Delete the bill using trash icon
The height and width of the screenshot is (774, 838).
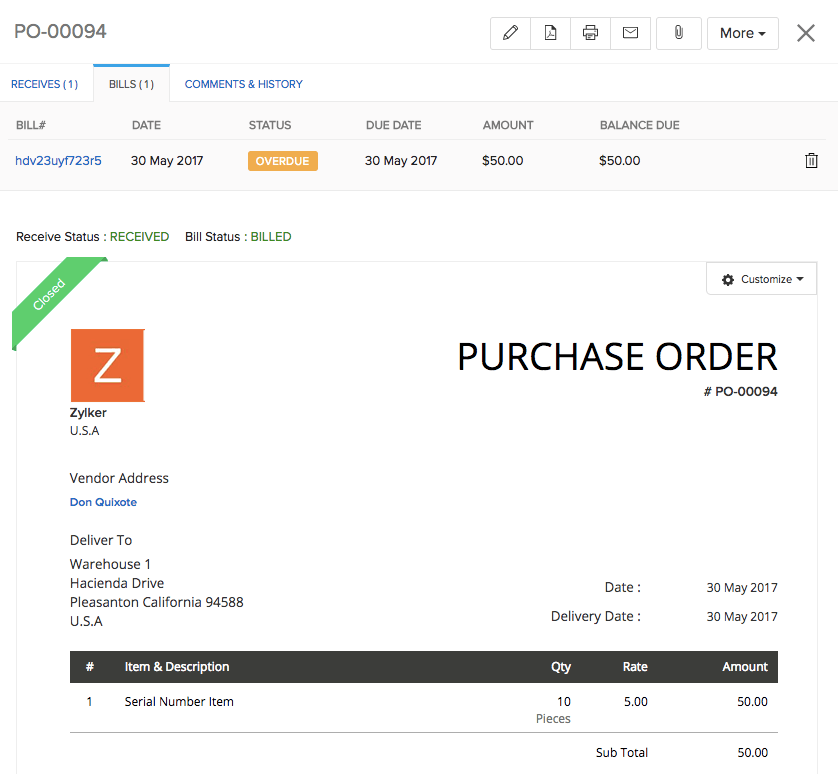[811, 160]
